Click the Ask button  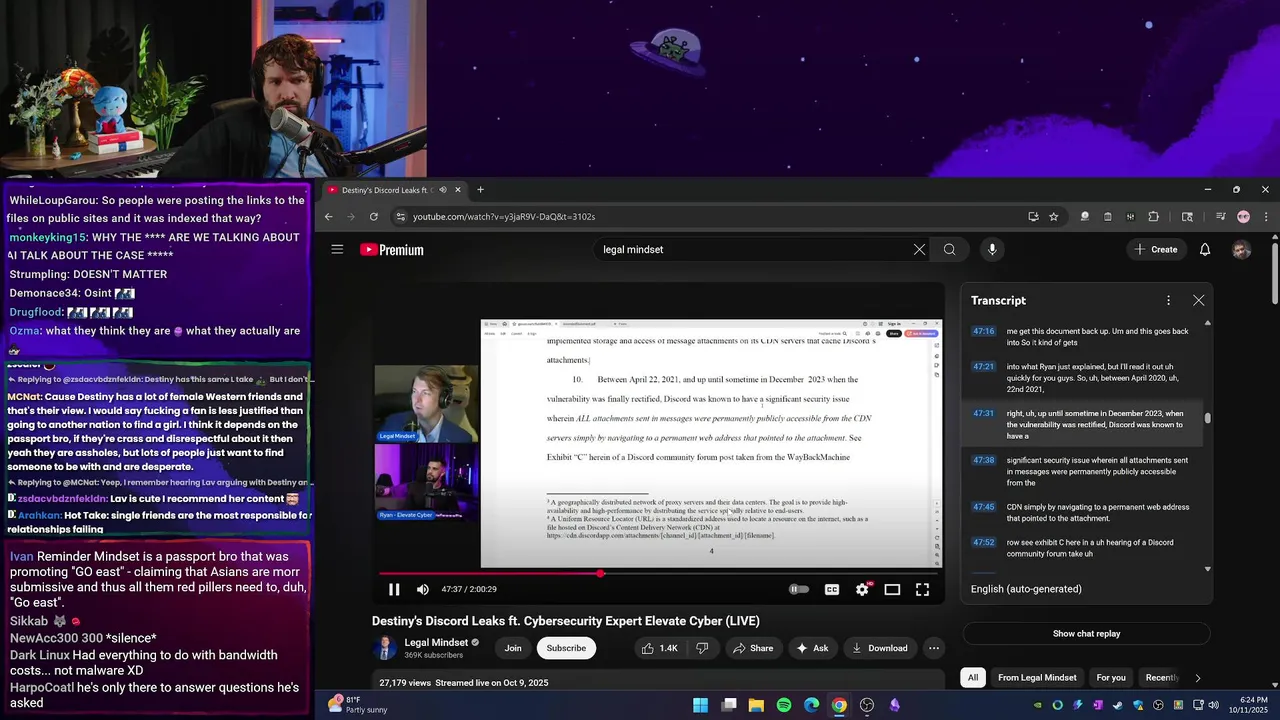(x=812, y=648)
